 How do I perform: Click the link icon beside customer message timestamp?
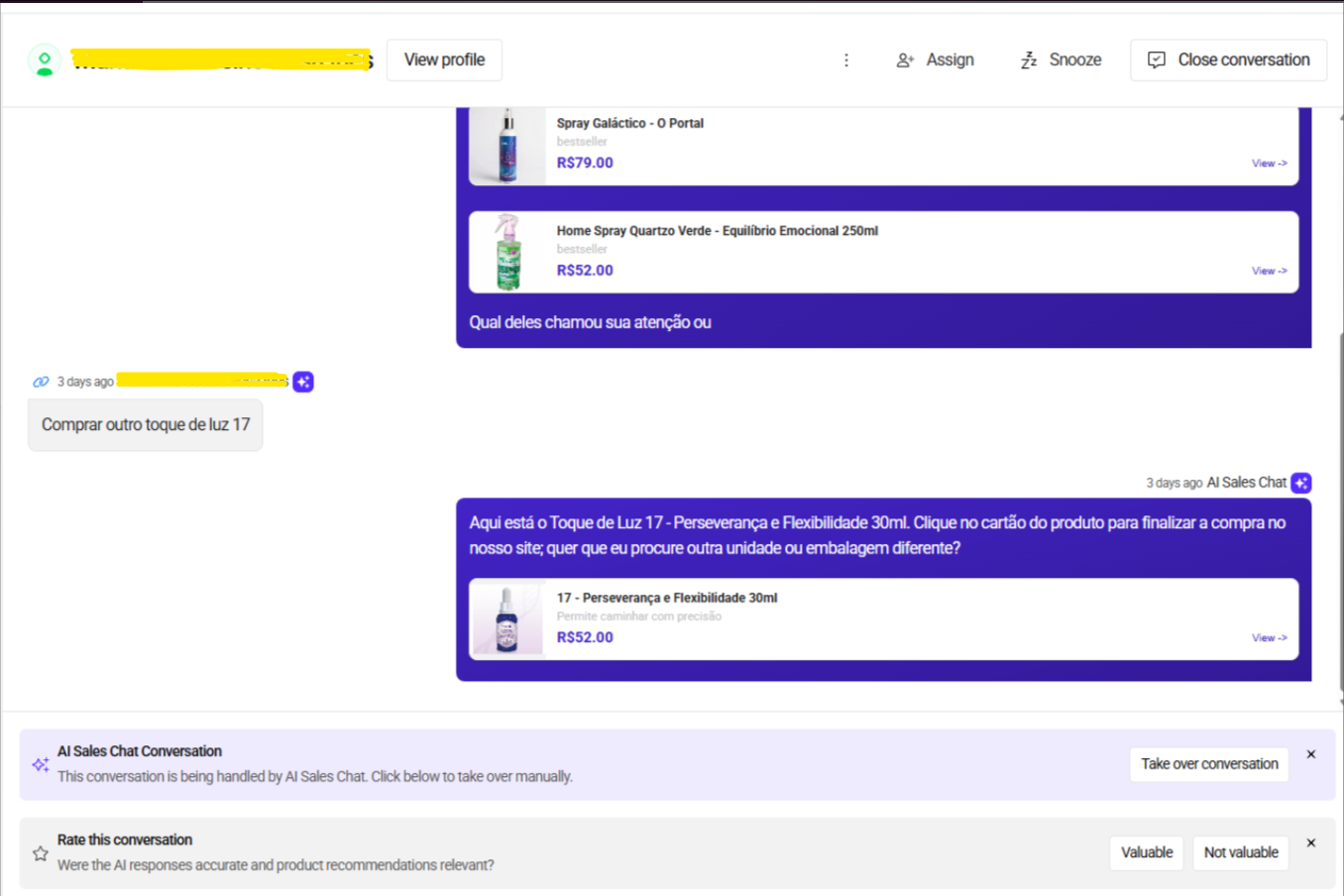(41, 382)
